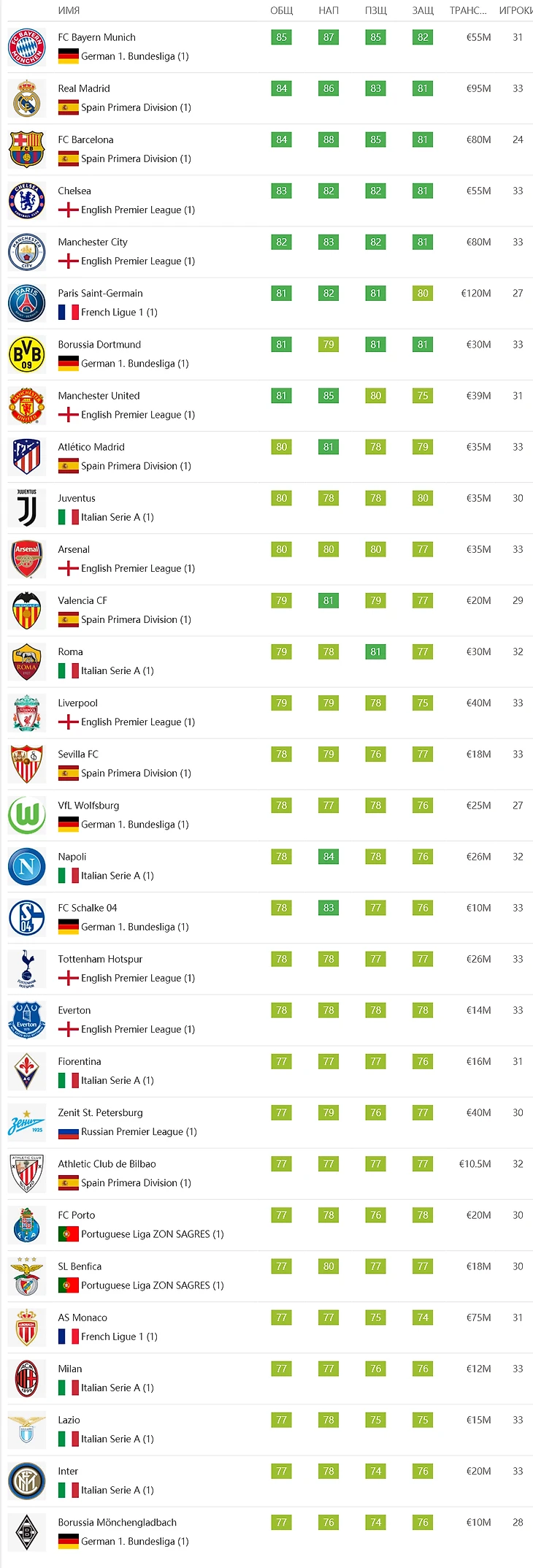Click Manchester United's attack rating badge 85
Image resolution: width=533 pixels, height=1568 pixels.
tap(329, 396)
